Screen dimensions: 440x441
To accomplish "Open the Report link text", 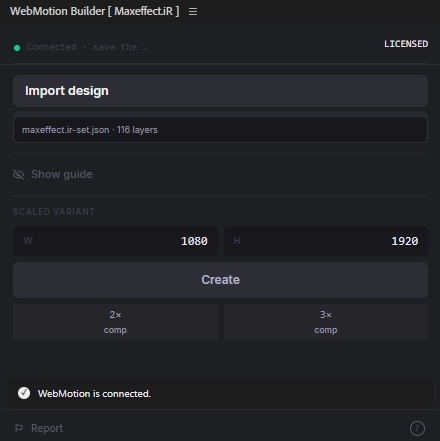I will coord(47,428).
